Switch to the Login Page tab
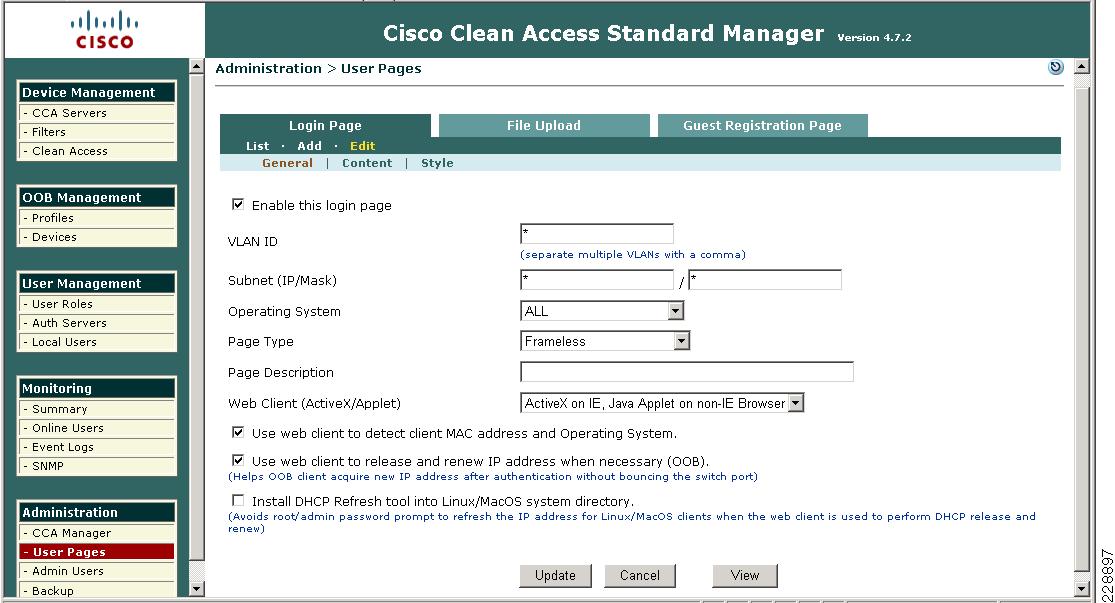The image size is (1115, 603). coord(325,125)
